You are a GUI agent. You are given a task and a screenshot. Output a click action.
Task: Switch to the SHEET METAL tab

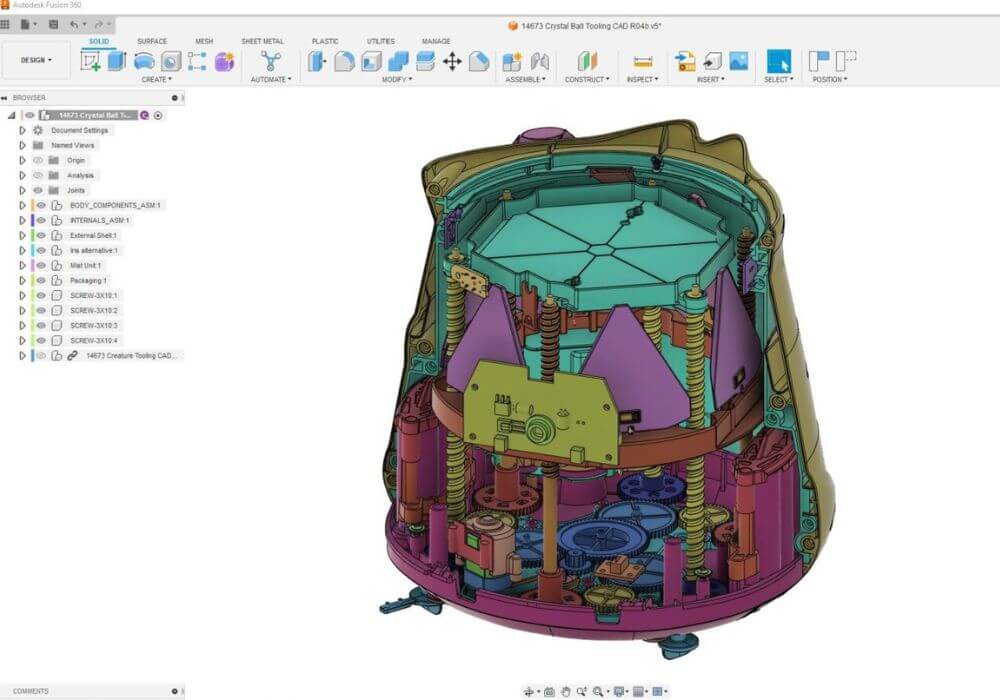tap(262, 41)
